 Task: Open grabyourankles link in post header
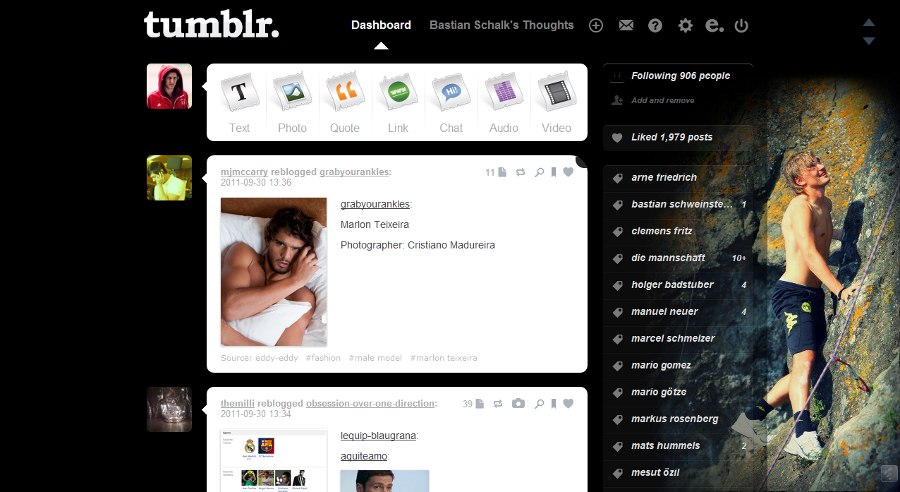[354, 172]
